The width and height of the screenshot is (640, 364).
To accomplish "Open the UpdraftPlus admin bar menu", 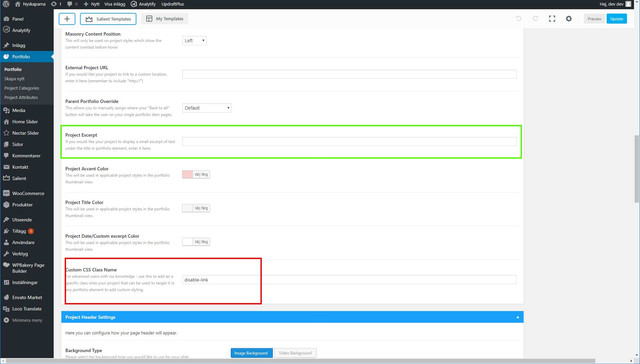I will point(173,4).
